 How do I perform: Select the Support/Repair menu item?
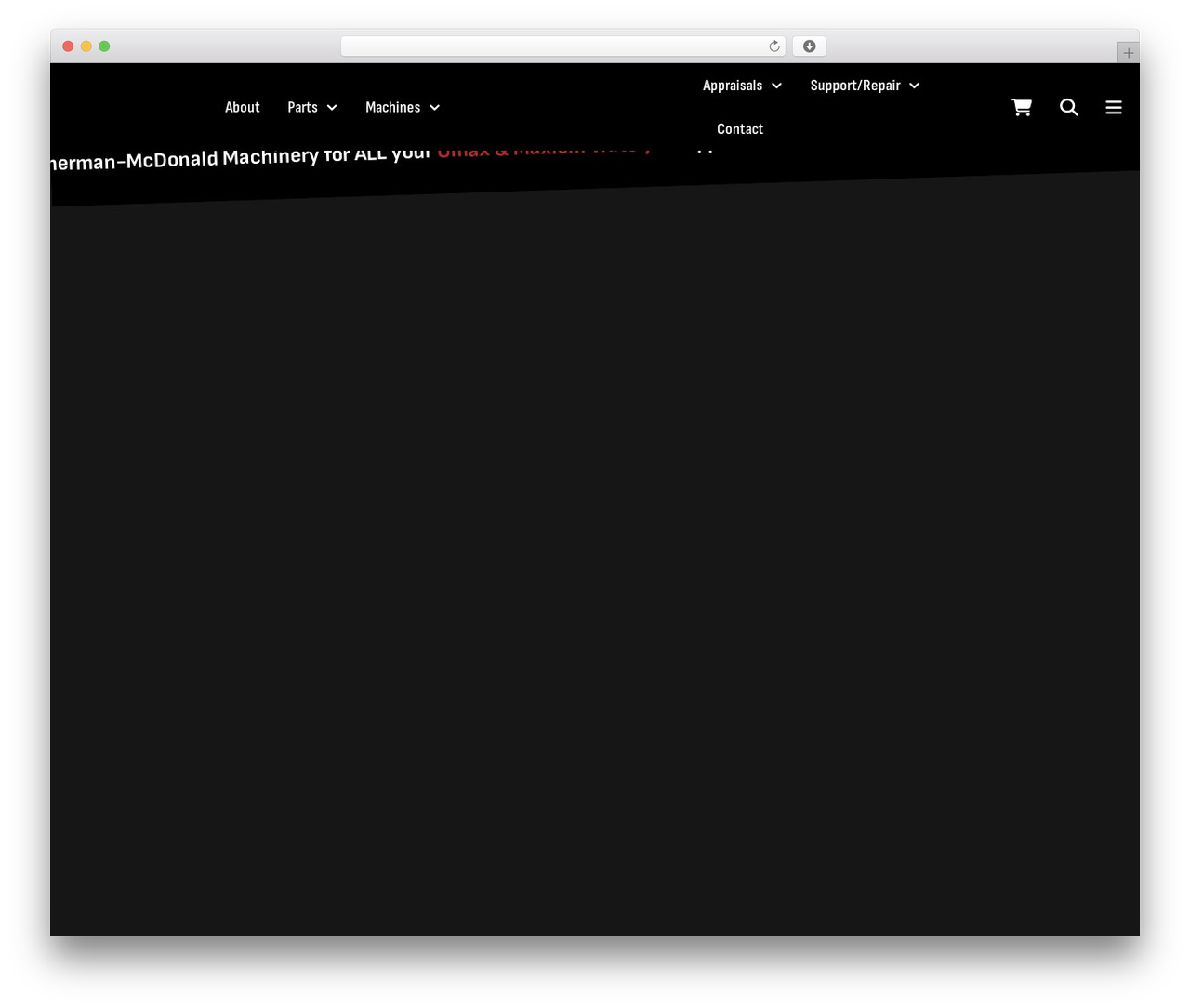coord(855,86)
